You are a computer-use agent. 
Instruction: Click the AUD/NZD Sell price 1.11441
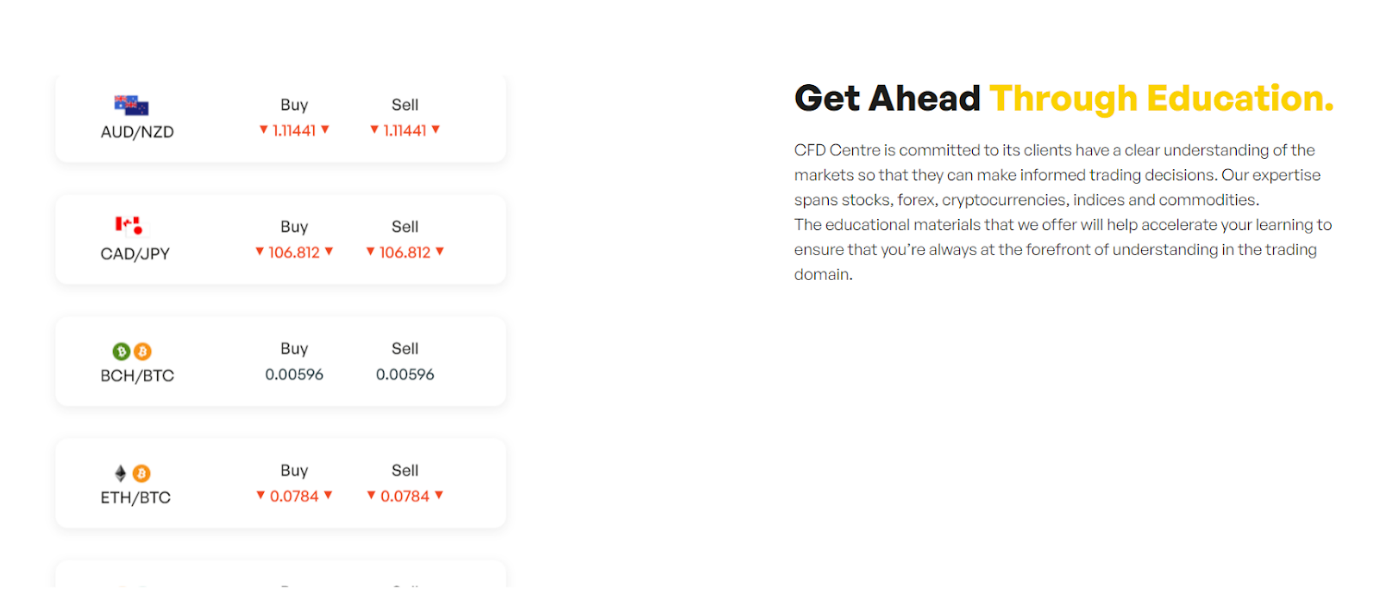coord(405,130)
